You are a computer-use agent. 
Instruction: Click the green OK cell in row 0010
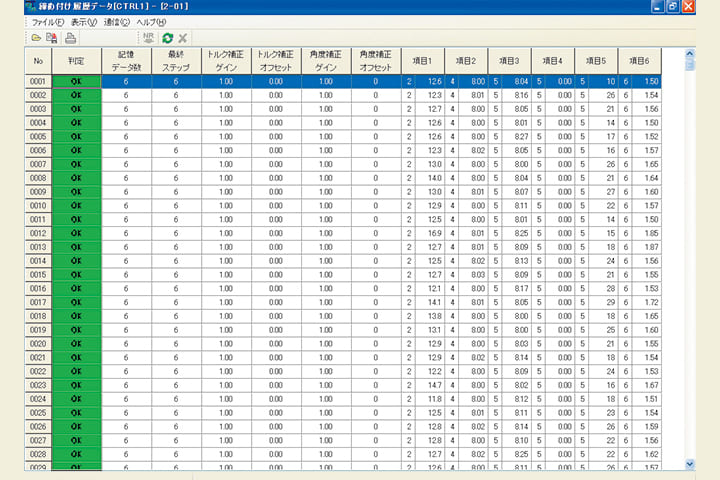[x=76, y=205]
